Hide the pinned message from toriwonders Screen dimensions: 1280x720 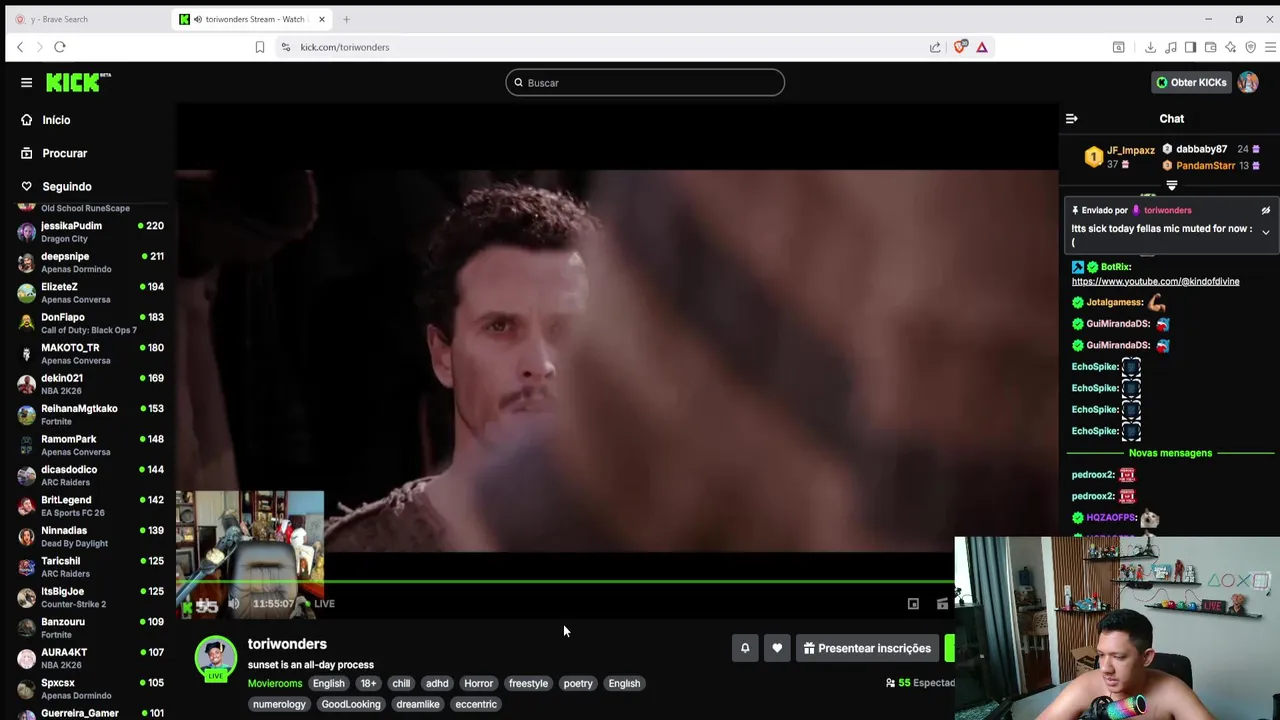[1265, 211]
